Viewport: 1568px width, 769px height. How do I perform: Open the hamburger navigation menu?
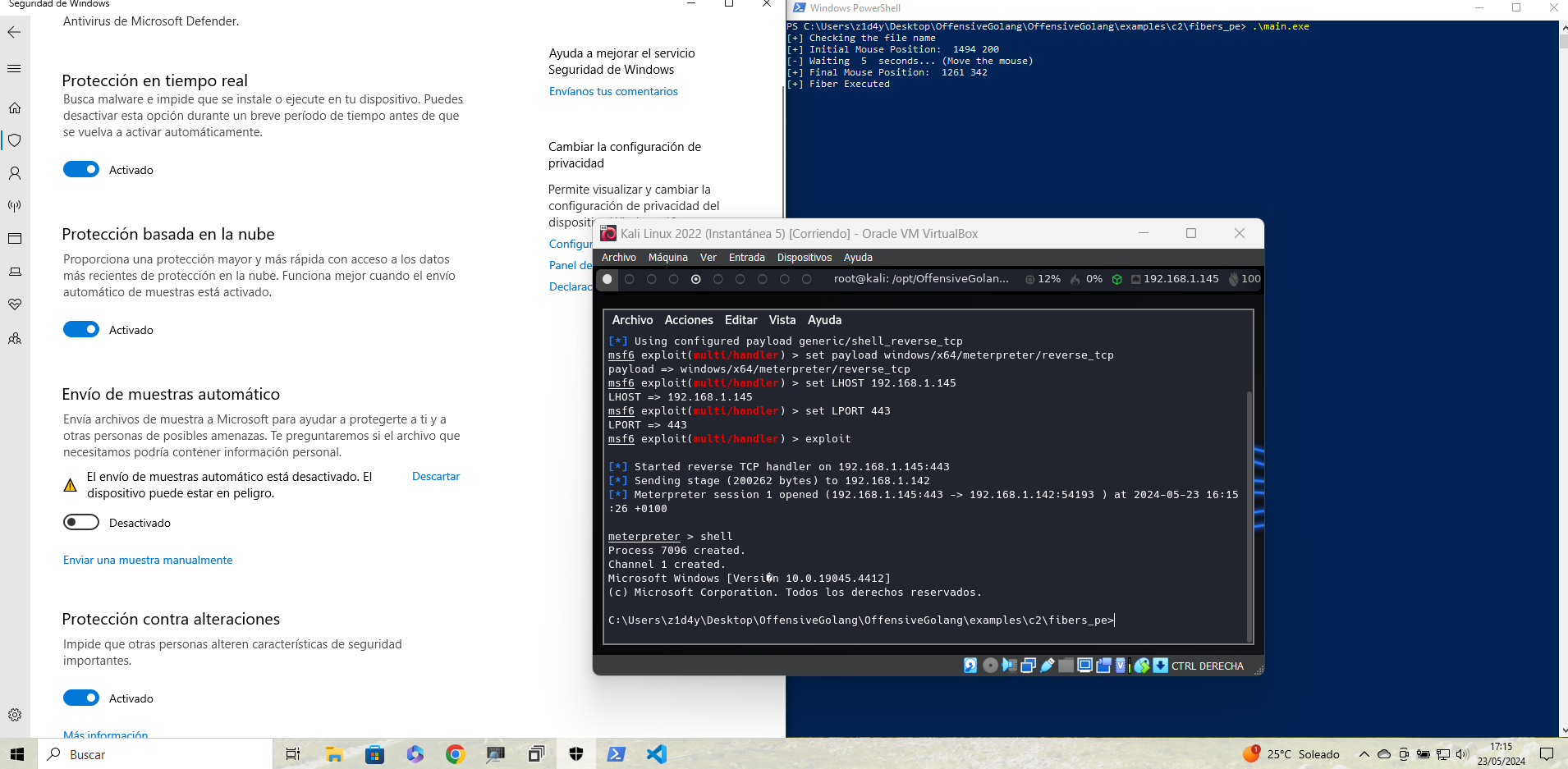click(14, 68)
